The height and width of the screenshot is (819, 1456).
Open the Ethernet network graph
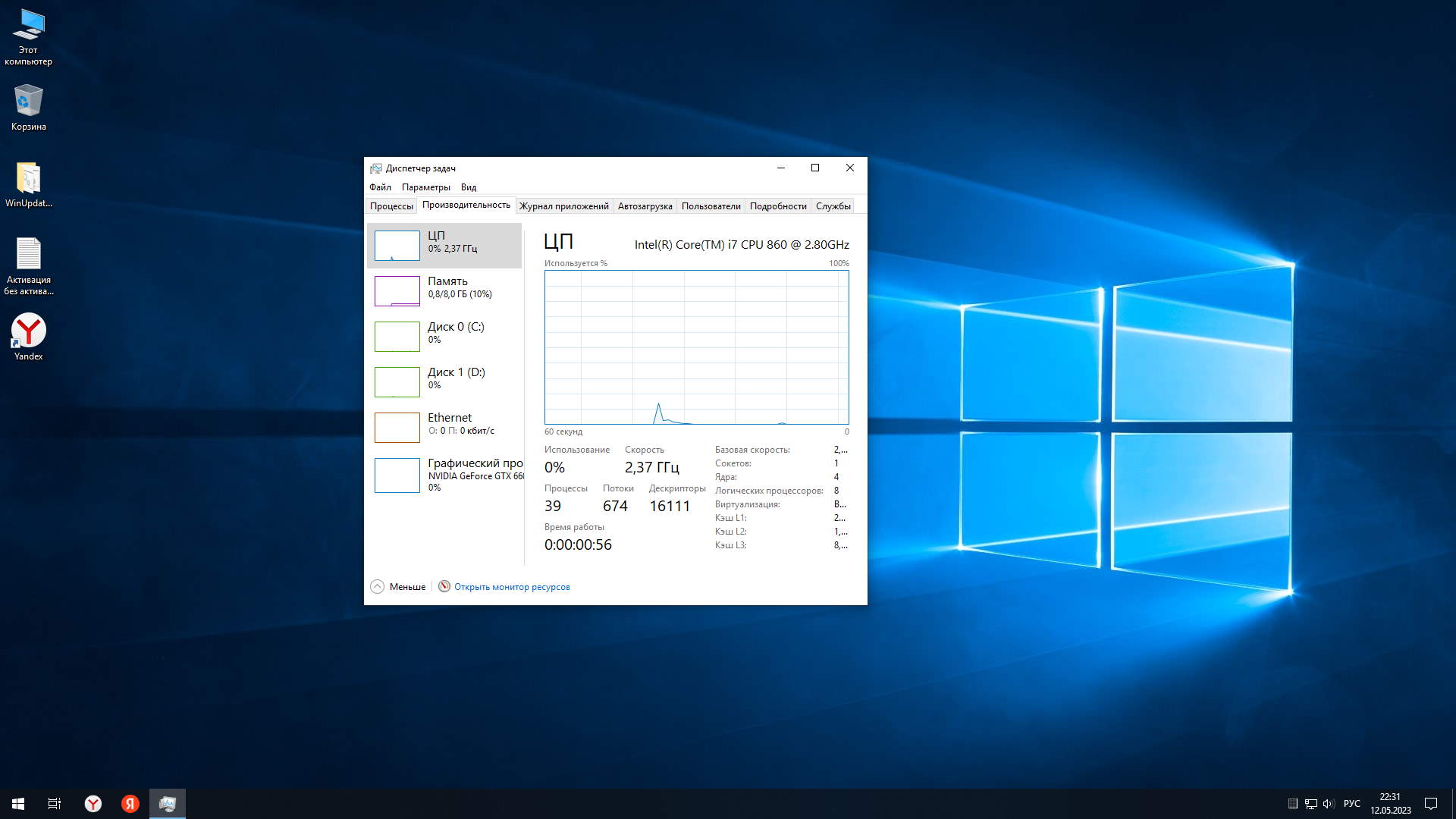[397, 428]
